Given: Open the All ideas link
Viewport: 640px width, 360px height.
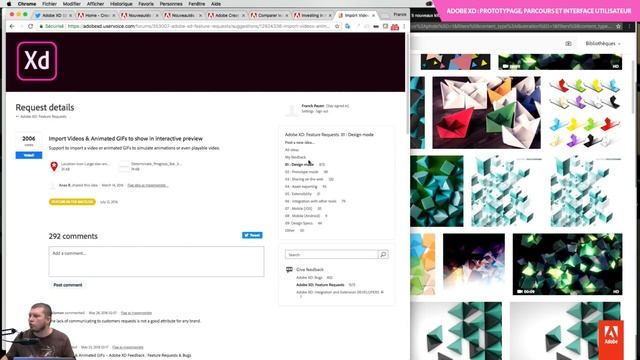Looking at the screenshot, I should (292, 150).
